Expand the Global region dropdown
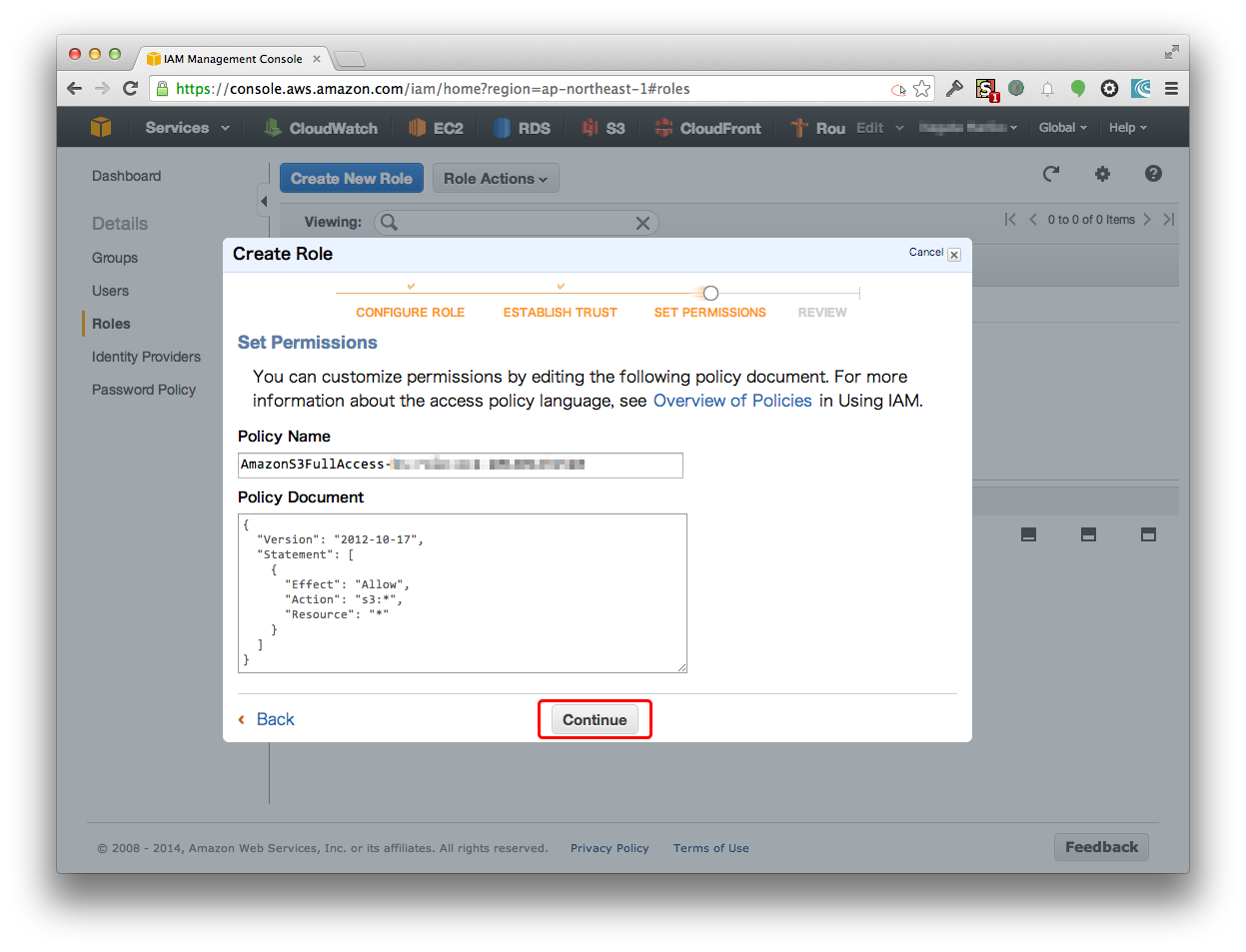The height and width of the screenshot is (952, 1246). click(1062, 128)
